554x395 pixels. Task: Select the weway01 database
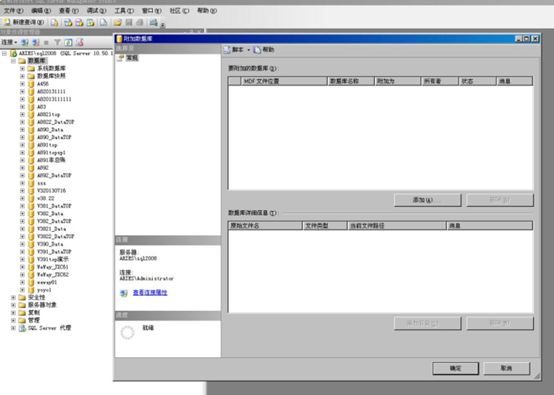tap(47, 282)
